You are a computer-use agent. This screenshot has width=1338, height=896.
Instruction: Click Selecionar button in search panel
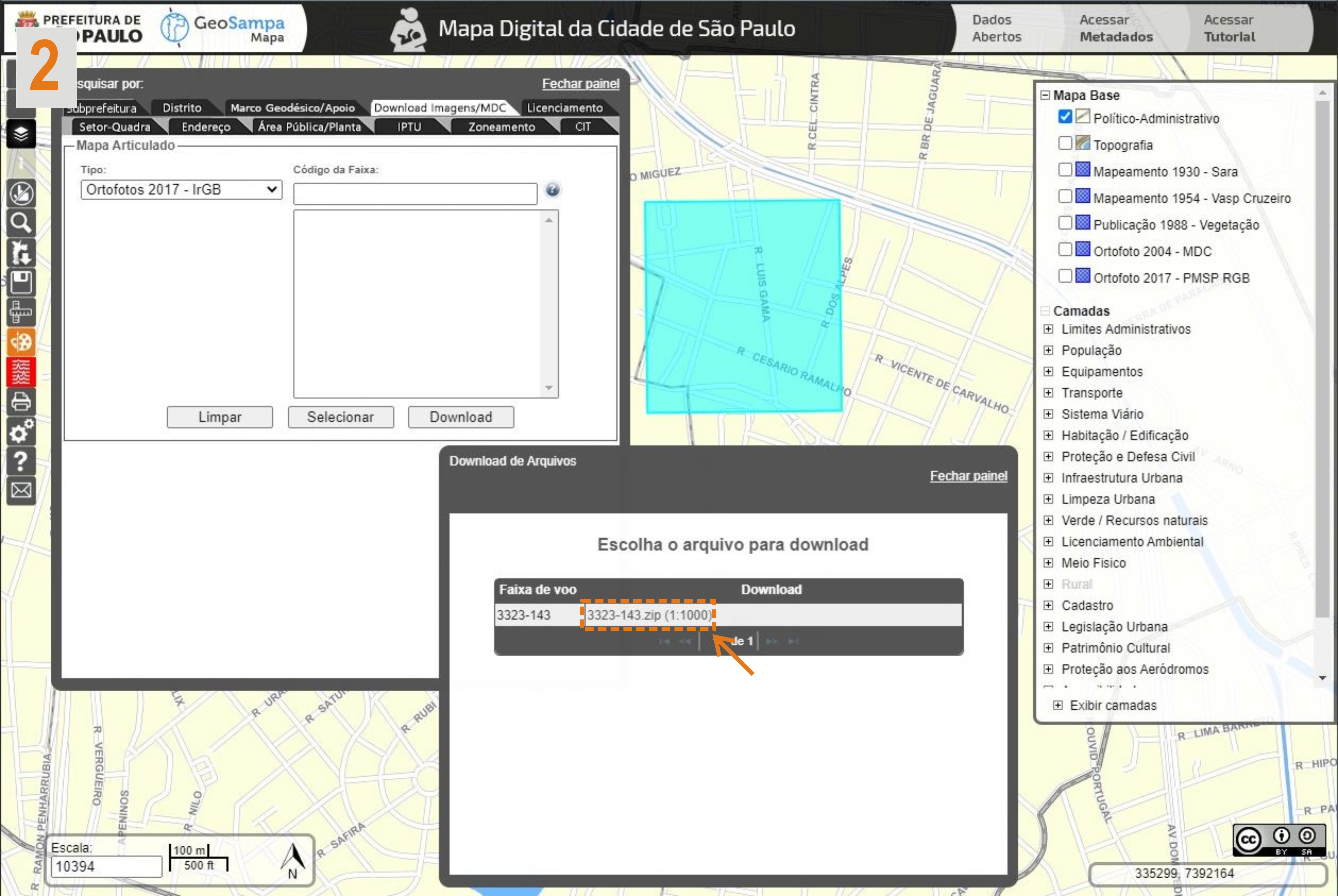click(340, 417)
